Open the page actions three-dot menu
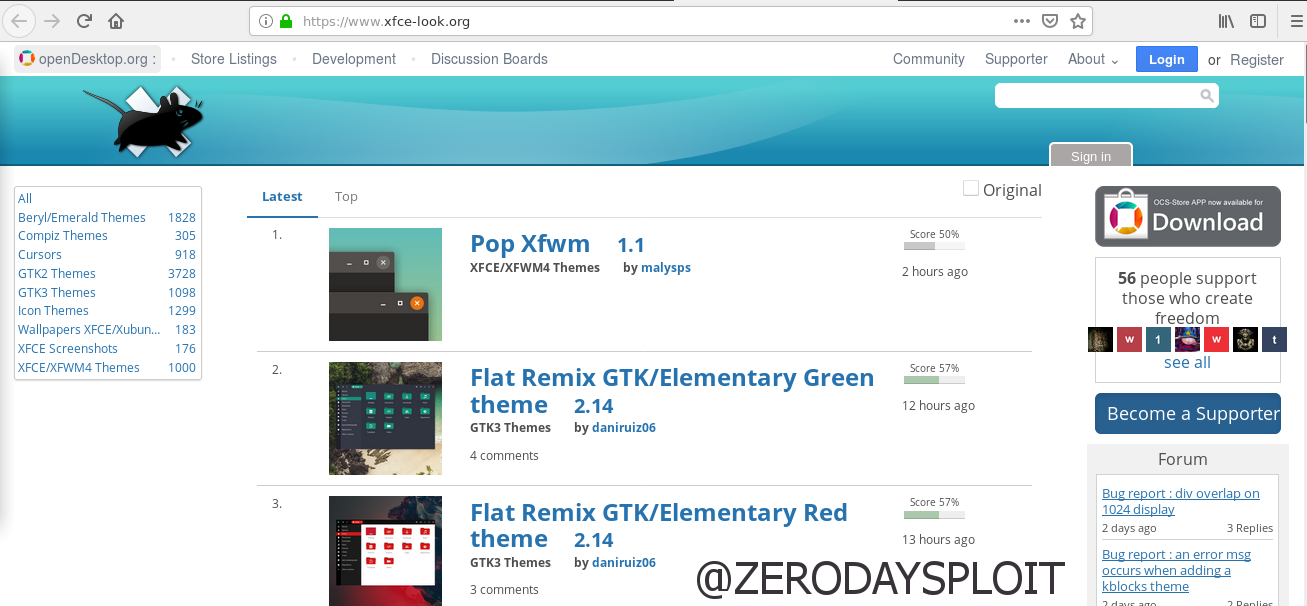 (x=1021, y=21)
